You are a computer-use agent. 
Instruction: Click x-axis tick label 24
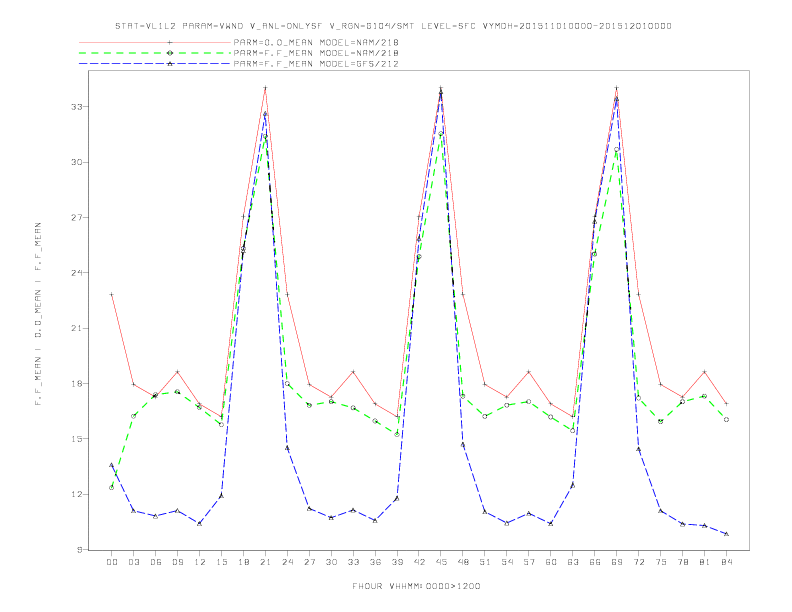(x=287, y=562)
